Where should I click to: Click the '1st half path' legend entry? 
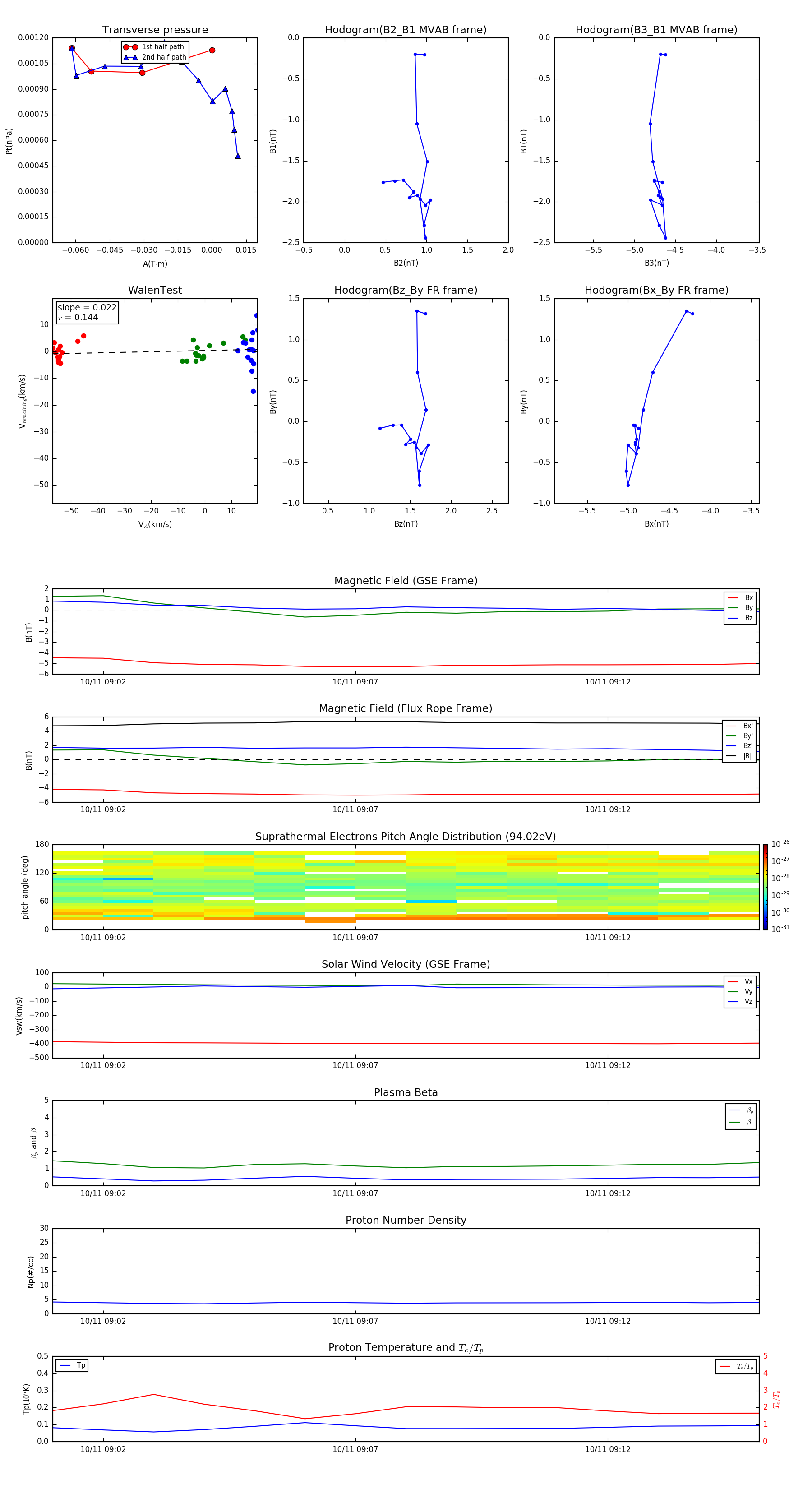154,47
